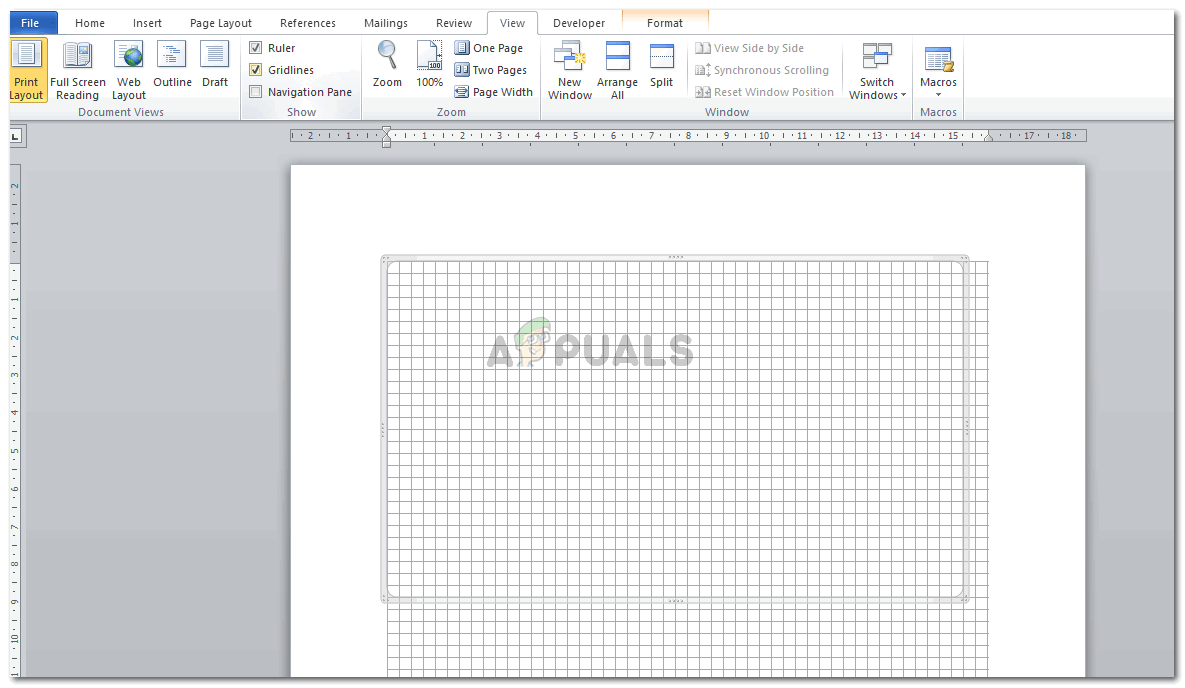
Task: Switch to Print Layout view
Action: (27, 70)
